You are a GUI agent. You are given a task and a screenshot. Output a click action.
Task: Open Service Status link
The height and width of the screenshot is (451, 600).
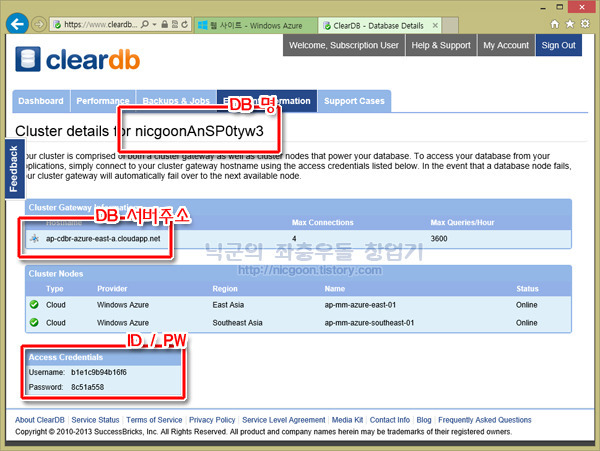point(95,420)
